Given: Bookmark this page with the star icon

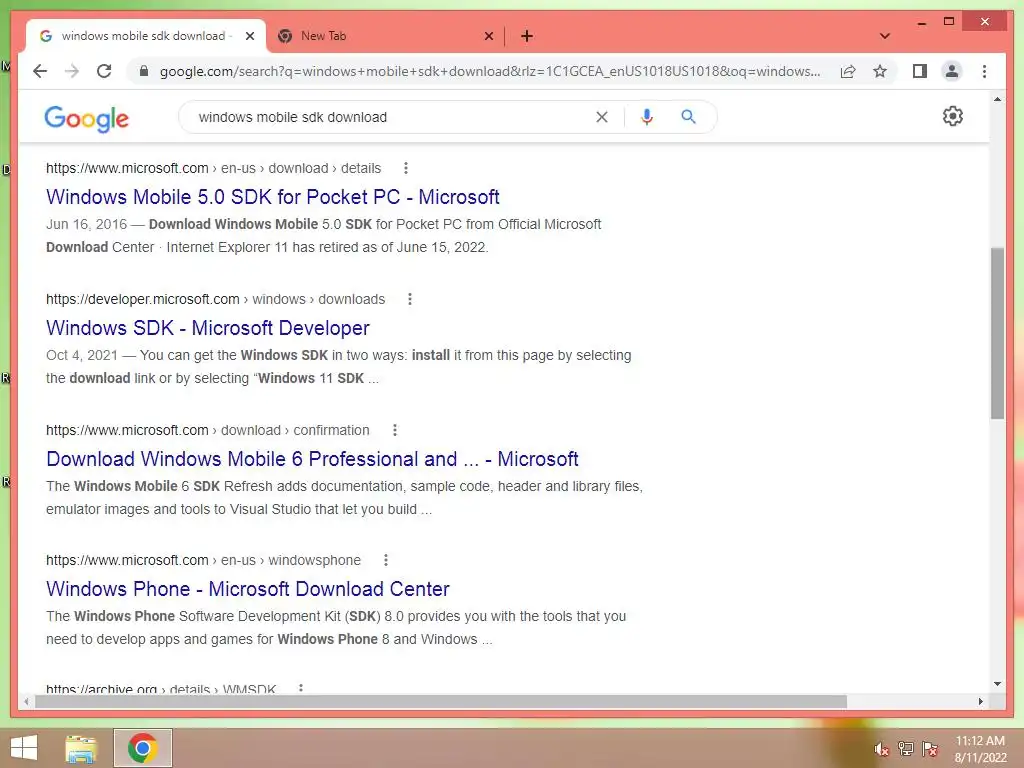Looking at the screenshot, I should 880,71.
